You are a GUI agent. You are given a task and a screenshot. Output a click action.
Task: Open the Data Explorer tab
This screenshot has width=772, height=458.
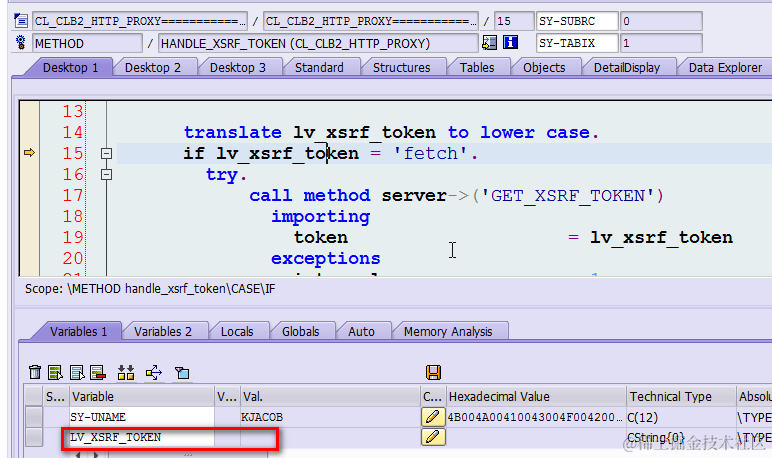point(725,67)
